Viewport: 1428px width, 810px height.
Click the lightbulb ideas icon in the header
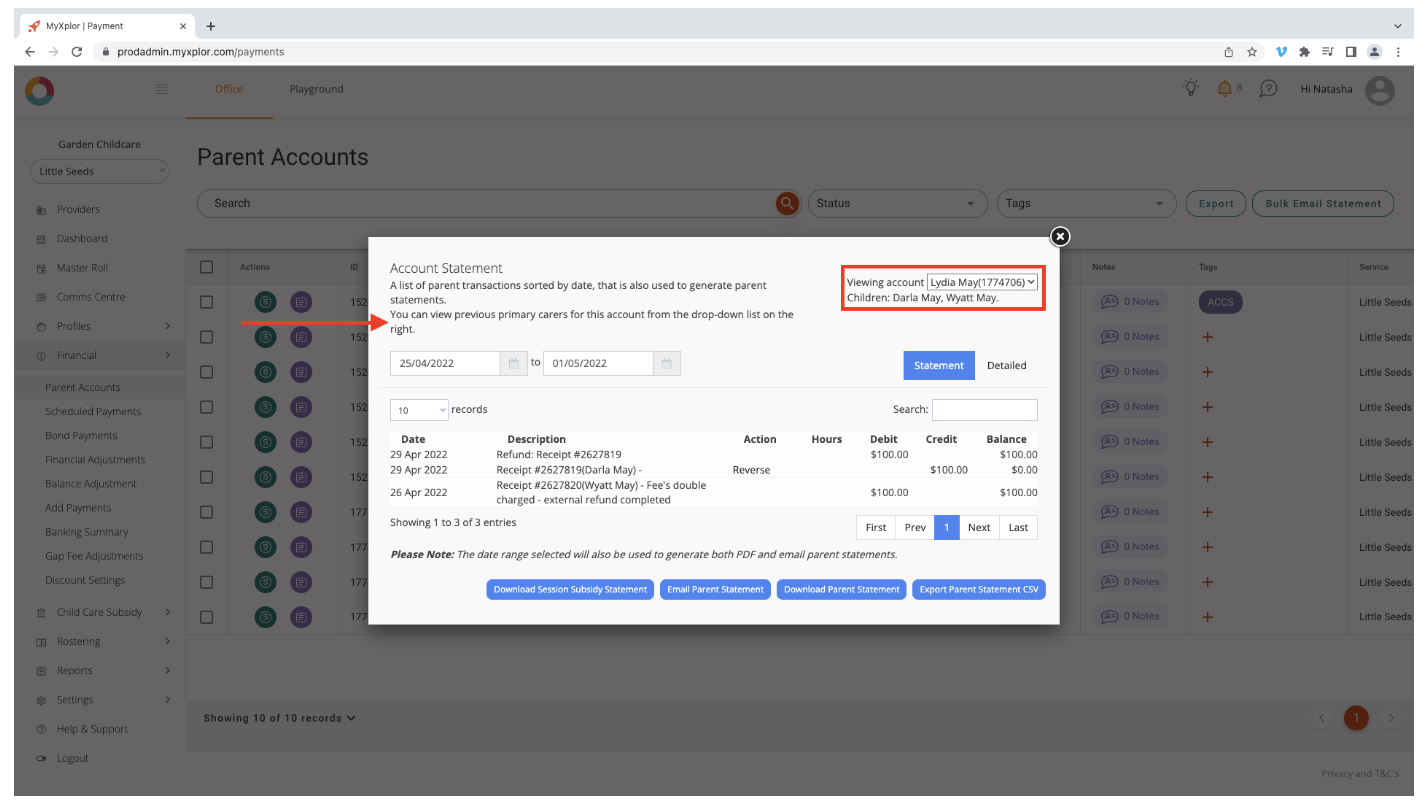click(1190, 89)
